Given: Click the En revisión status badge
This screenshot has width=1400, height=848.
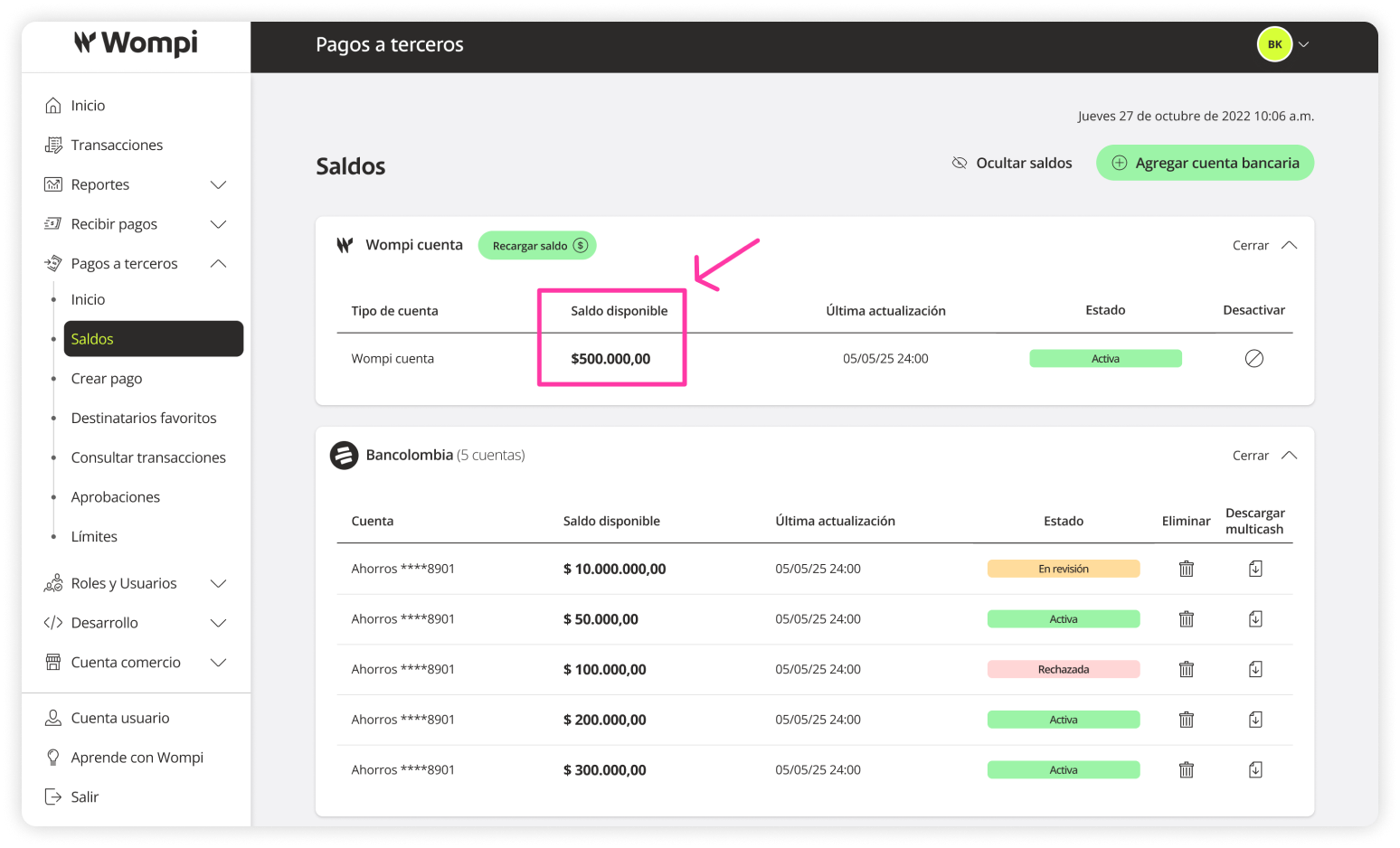Looking at the screenshot, I should [1064, 569].
